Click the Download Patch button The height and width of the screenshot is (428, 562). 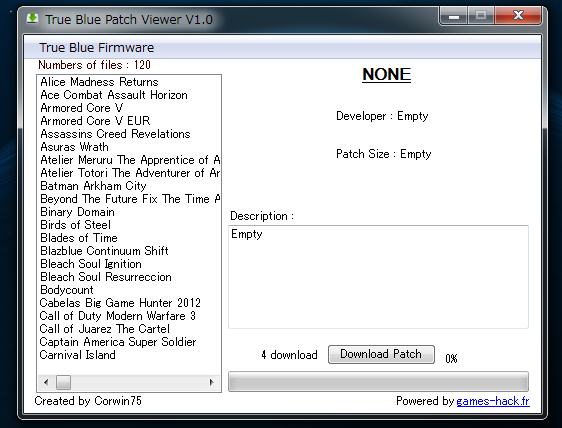(x=381, y=354)
